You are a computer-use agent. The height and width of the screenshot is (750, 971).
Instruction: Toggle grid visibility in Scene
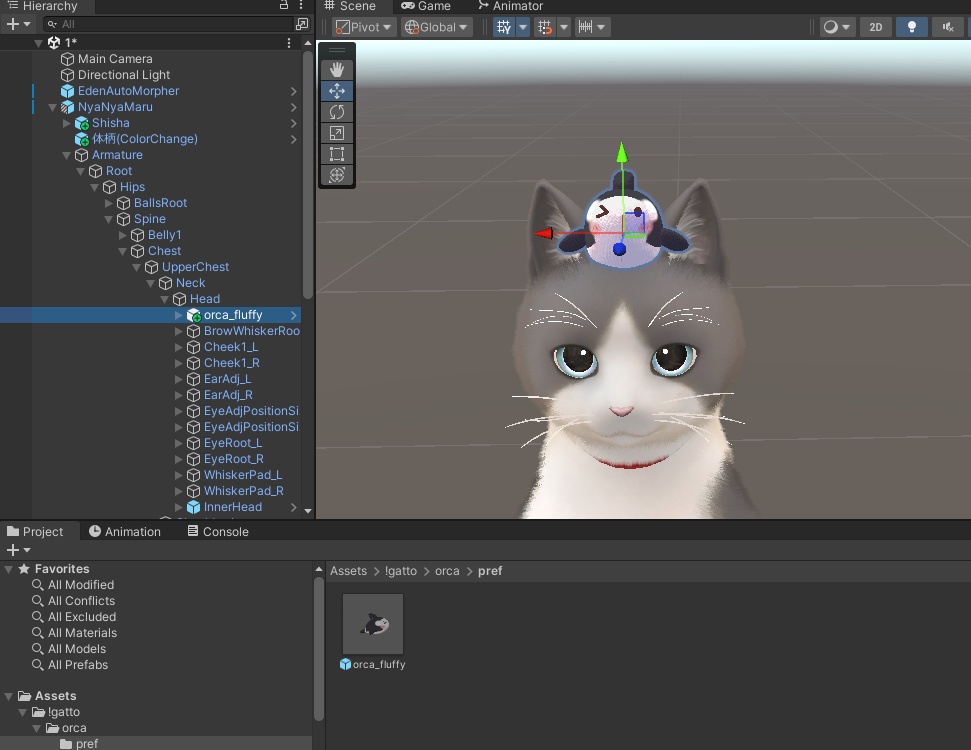pyautogui.click(x=503, y=27)
